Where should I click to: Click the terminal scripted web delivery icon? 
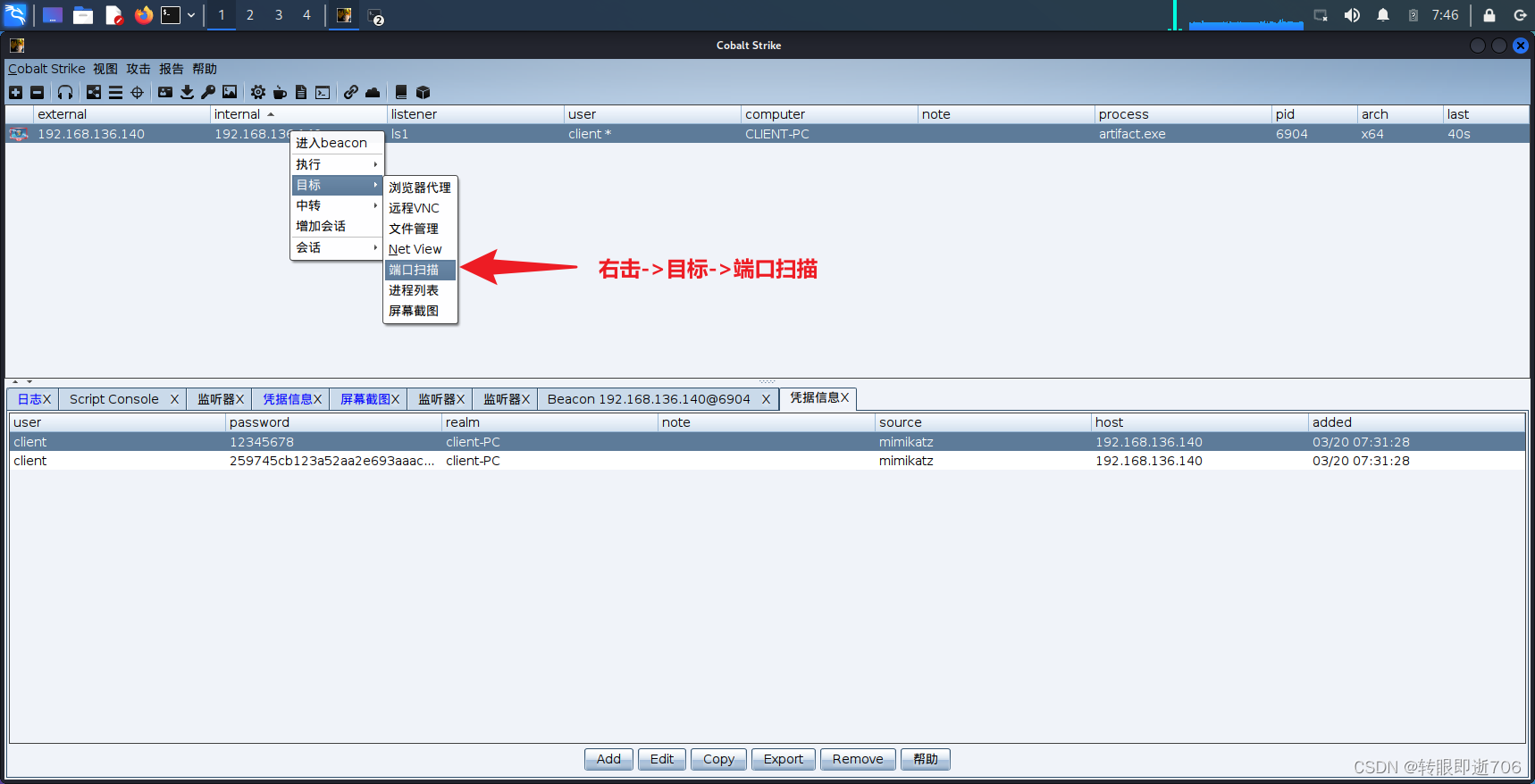click(x=323, y=92)
